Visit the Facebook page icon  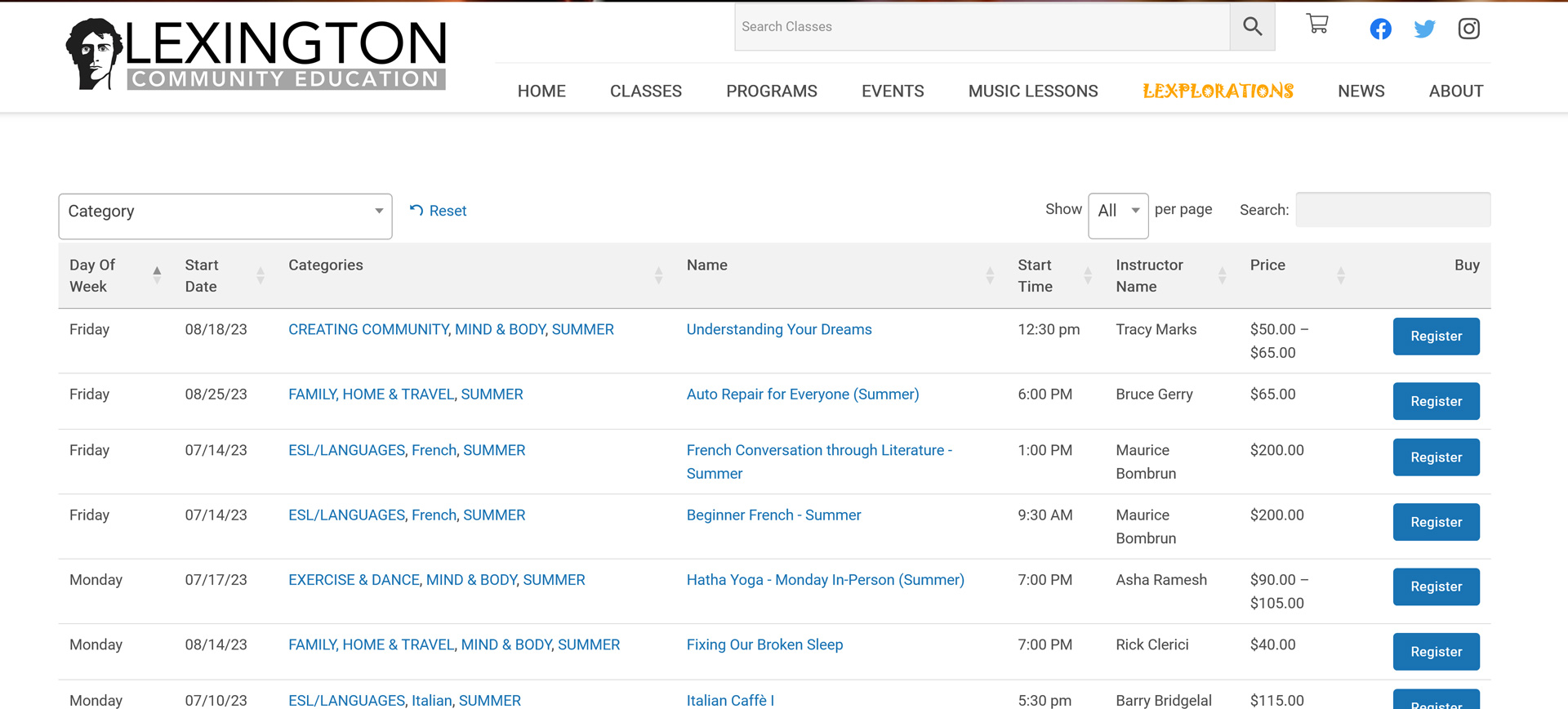(x=1380, y=29)
